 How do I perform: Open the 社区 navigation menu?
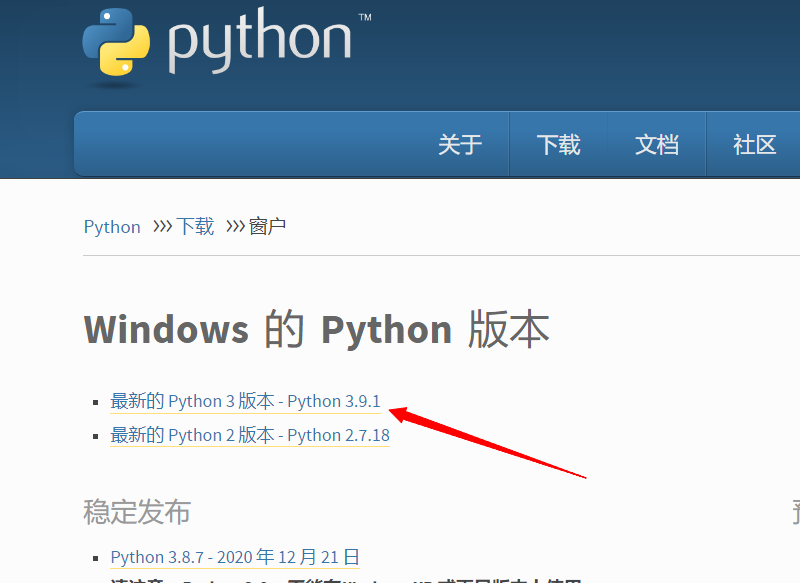pyautogui.click(x=756, y=144)
